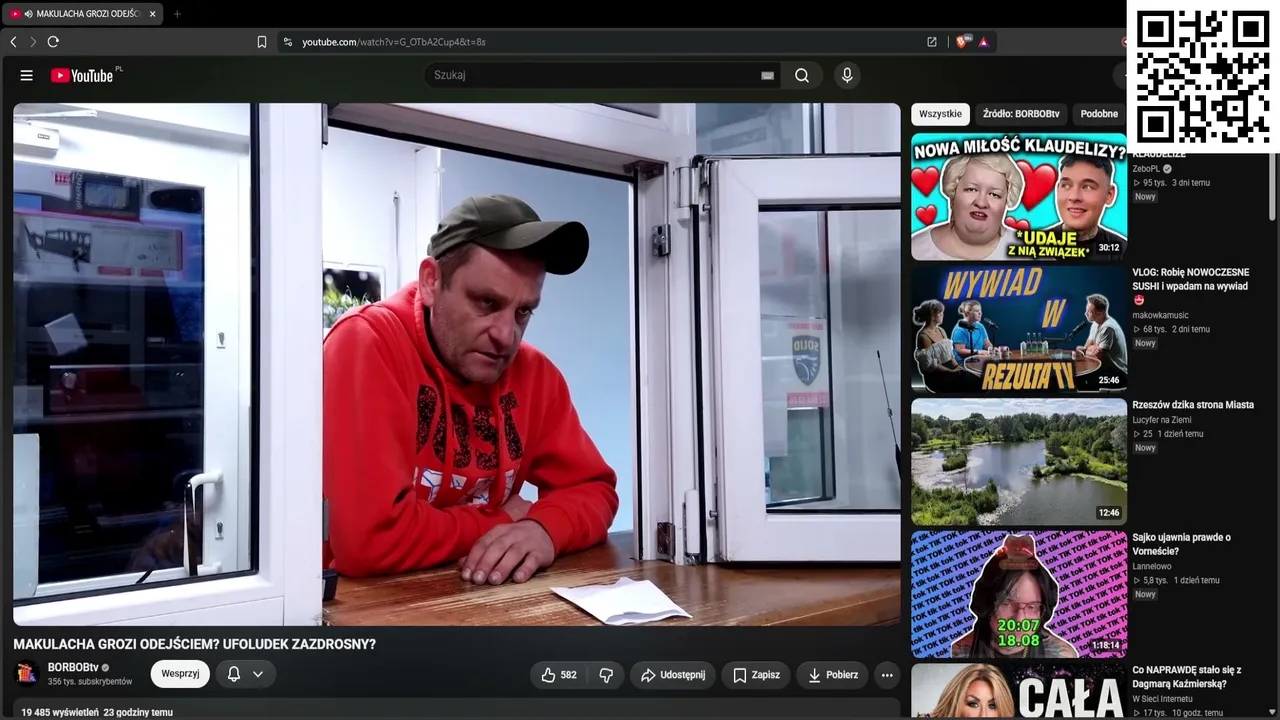Close the MAKULACHA GROZI browser tab
This screenshot has width=1280, height=720.
pyautogui.click(x=152, y=14)
